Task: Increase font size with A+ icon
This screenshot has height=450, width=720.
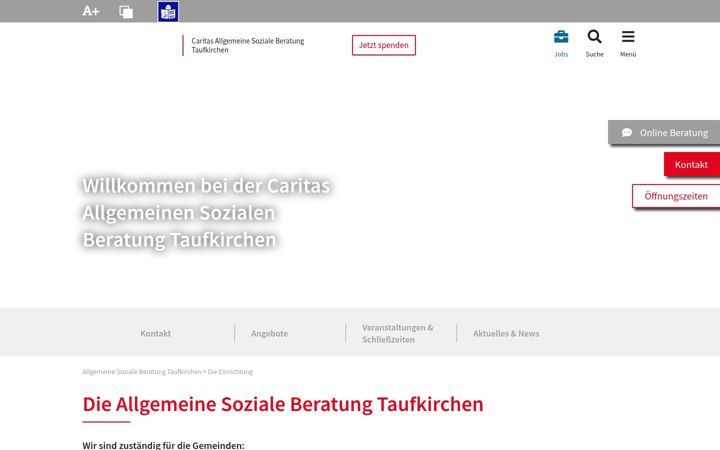Action: point(90,11)
